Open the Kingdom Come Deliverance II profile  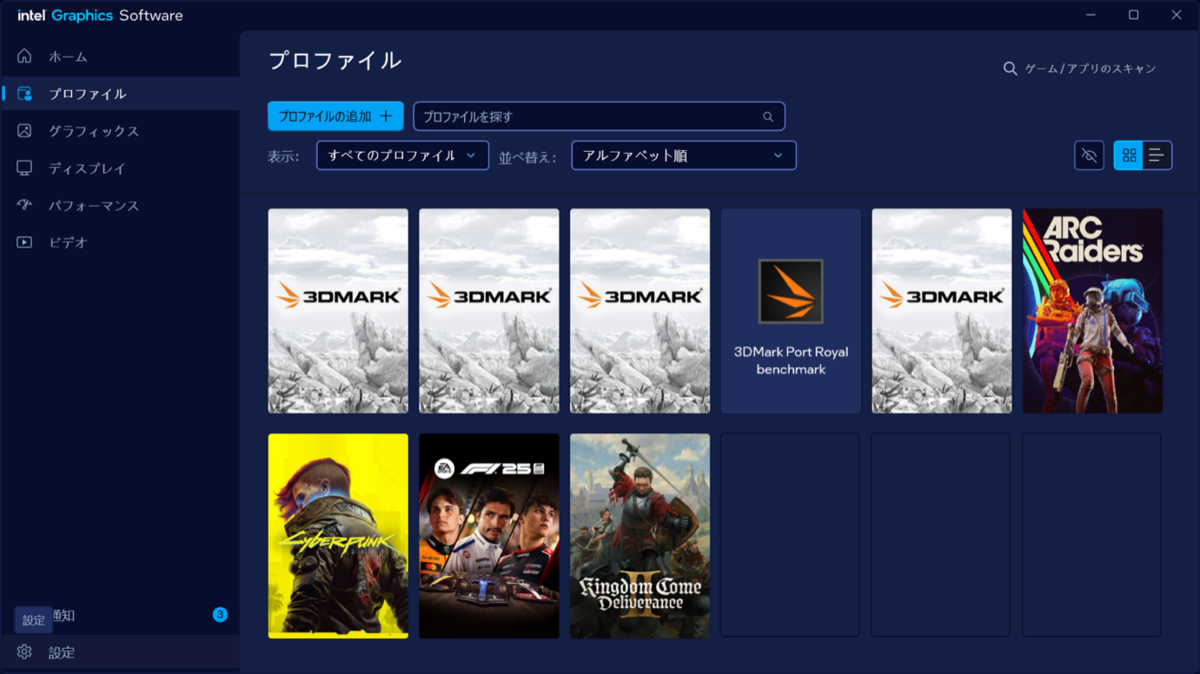[x=640, y=536]
